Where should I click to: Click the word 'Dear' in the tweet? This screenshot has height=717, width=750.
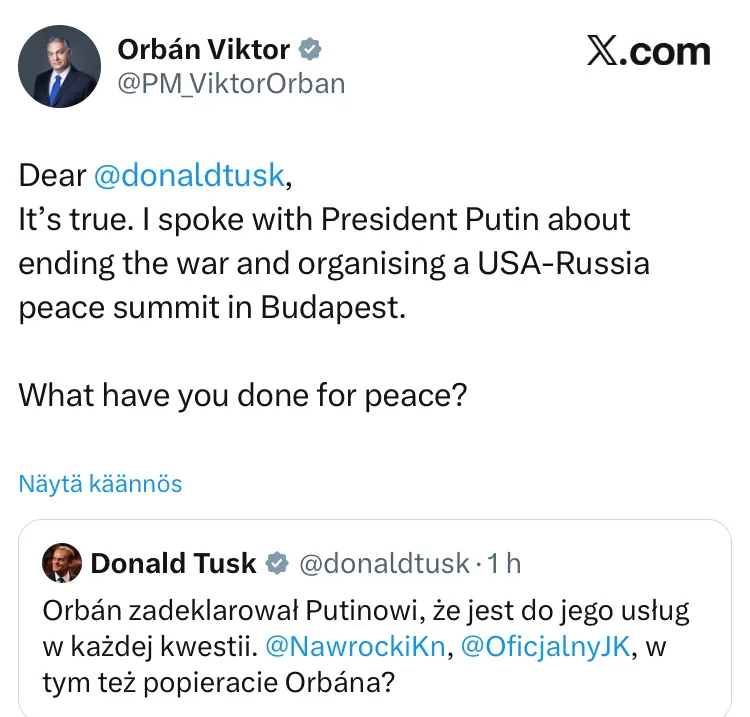click(x=52, y=175)
